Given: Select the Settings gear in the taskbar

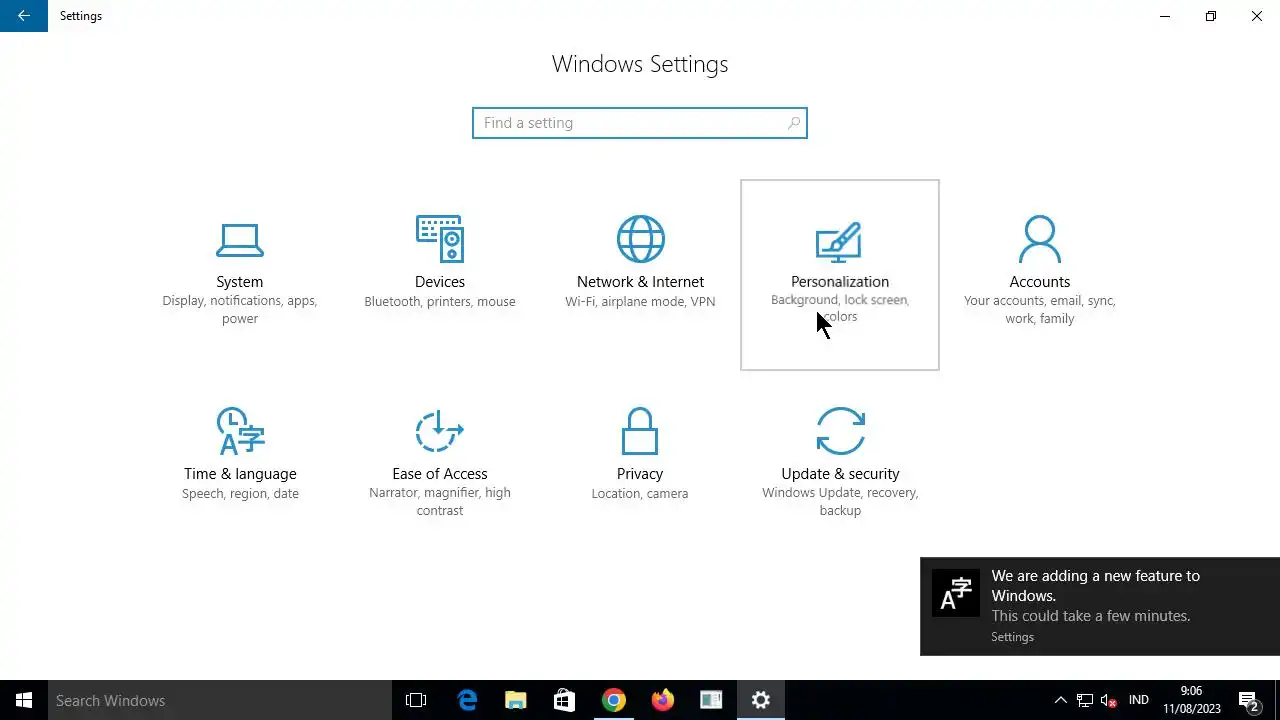Looking at the screenshot, I should coord(761,700).
